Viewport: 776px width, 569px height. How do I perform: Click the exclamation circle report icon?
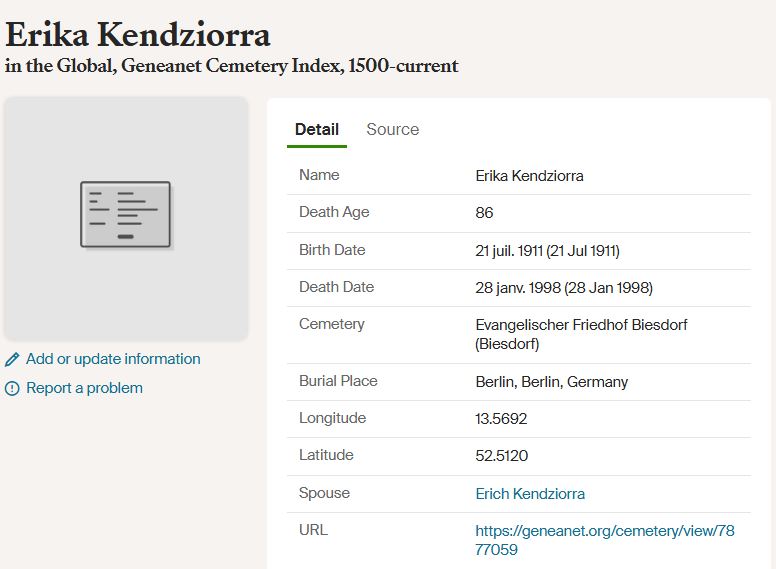[x=12, y=389]
